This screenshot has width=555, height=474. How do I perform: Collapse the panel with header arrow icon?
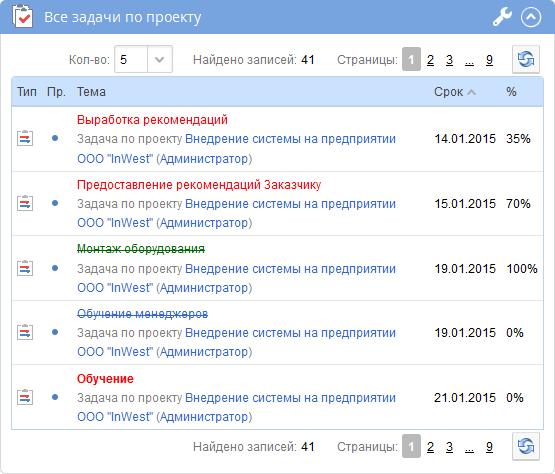[531, 17]
